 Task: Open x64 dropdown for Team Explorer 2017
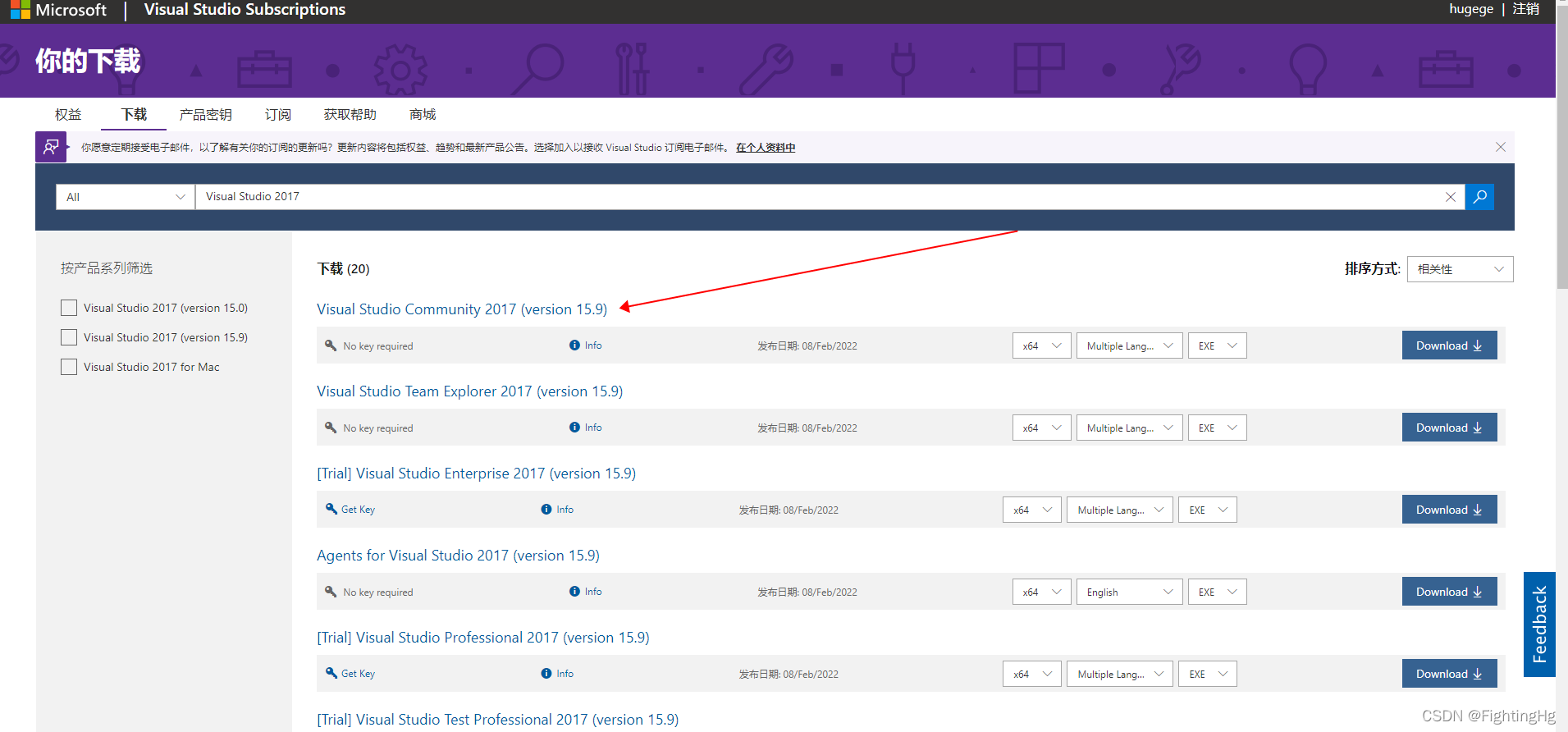point(1041,428)
